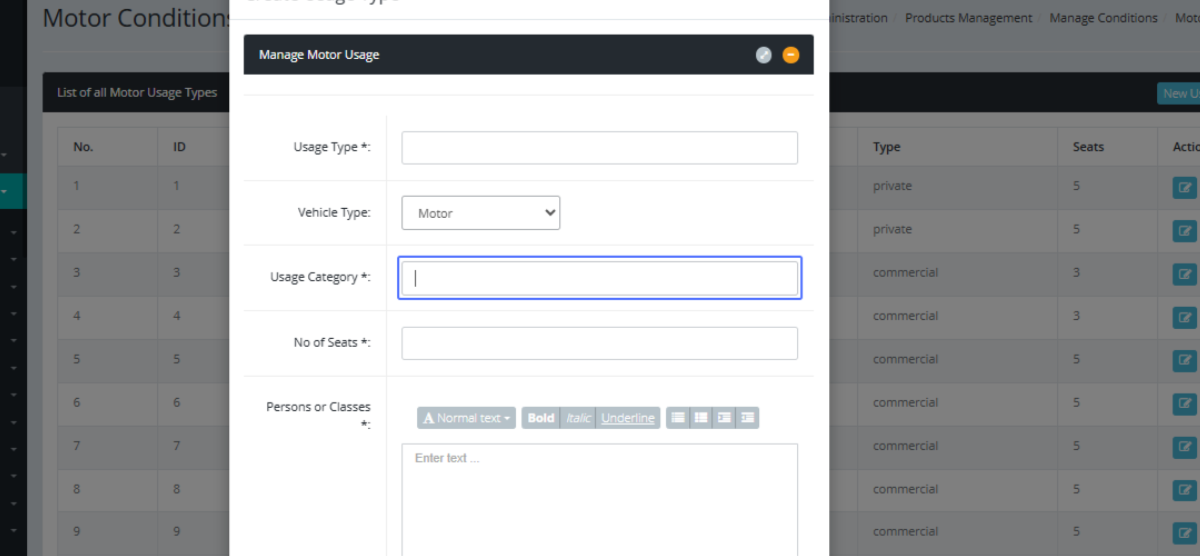Toggle Bold formatting in the editor

coord(540,418)
